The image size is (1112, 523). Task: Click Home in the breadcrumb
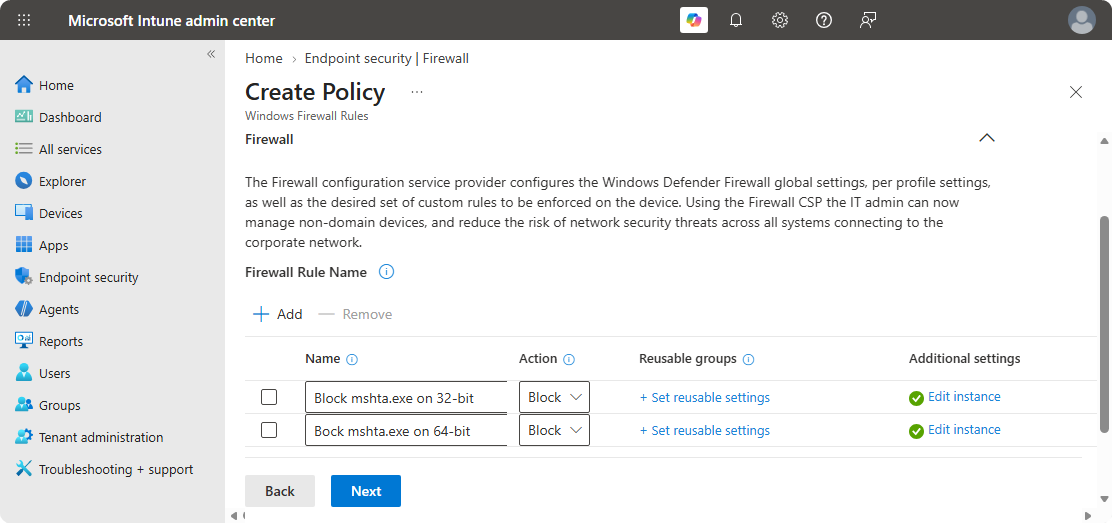tap(264, 58)
